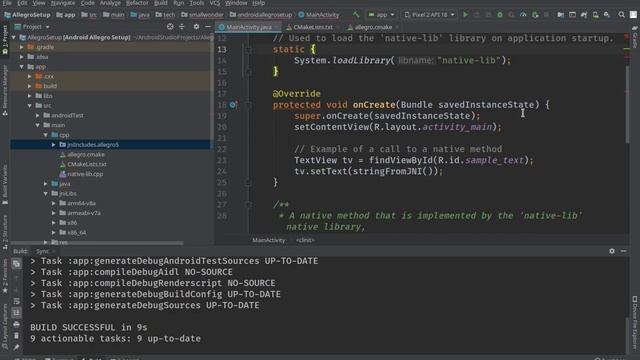Image resolution: width=640 pixels, height=360 pixels.
Task: Click smallwonder breadcrumb in navigation bar
Action: click(203, 15)
